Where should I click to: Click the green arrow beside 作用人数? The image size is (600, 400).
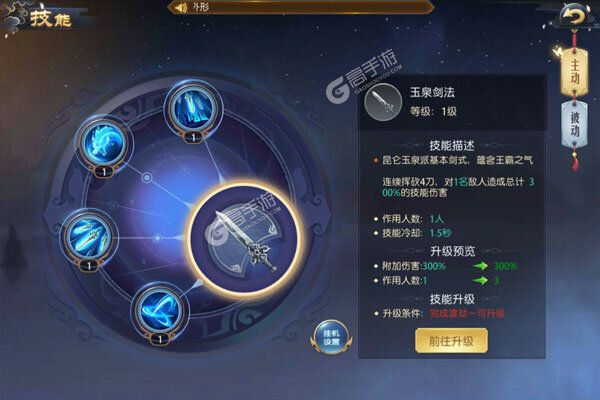point(480,280)
